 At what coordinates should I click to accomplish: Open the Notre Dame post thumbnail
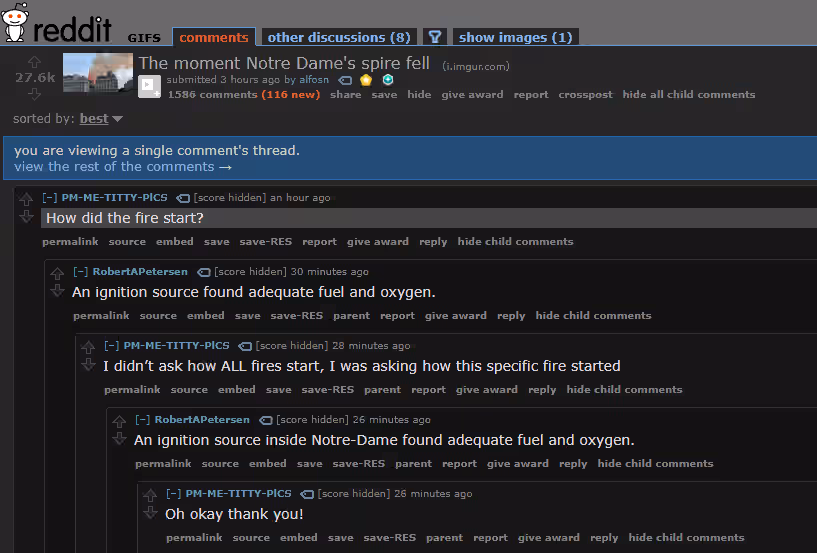point(98,72)
